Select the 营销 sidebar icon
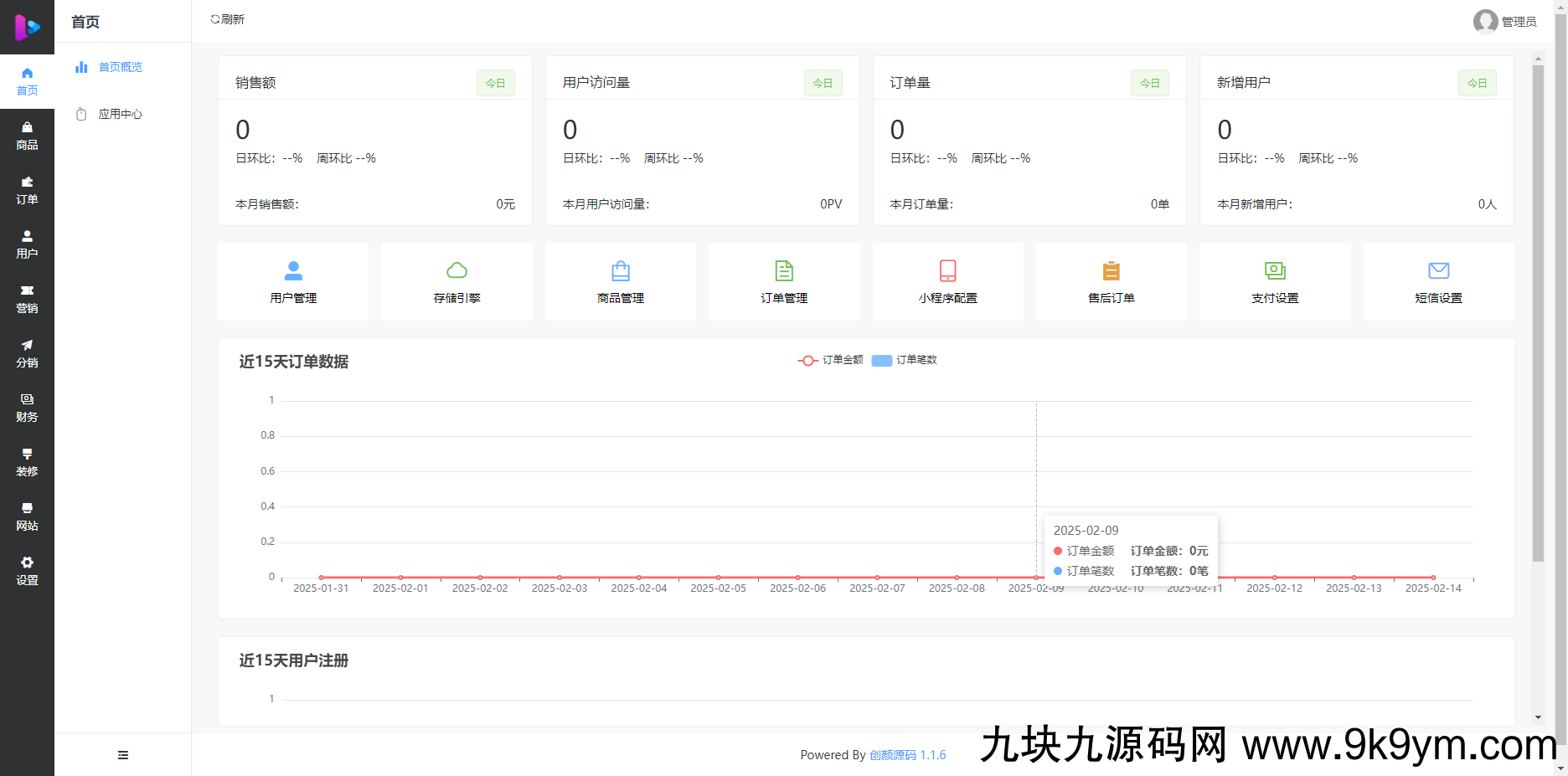 pos(28,299)
